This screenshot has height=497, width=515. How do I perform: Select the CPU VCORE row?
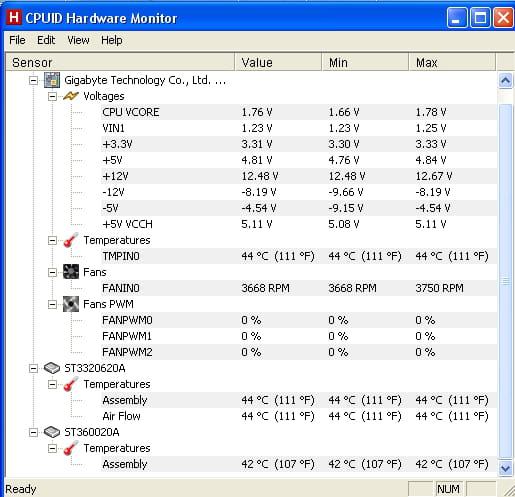(299, 112)
